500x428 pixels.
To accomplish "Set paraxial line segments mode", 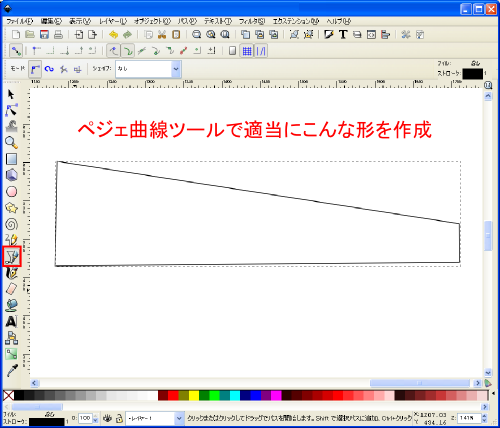I will click(x=77, y=69).
